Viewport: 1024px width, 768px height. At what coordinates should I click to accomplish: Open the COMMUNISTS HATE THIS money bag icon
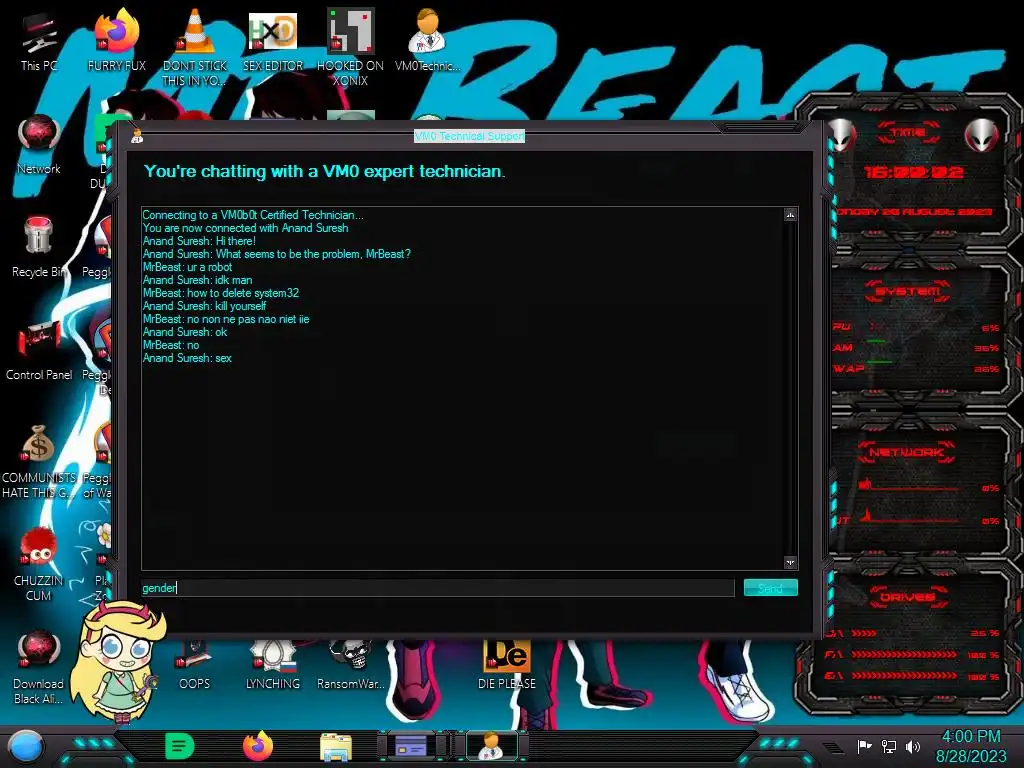pos(39,461)
